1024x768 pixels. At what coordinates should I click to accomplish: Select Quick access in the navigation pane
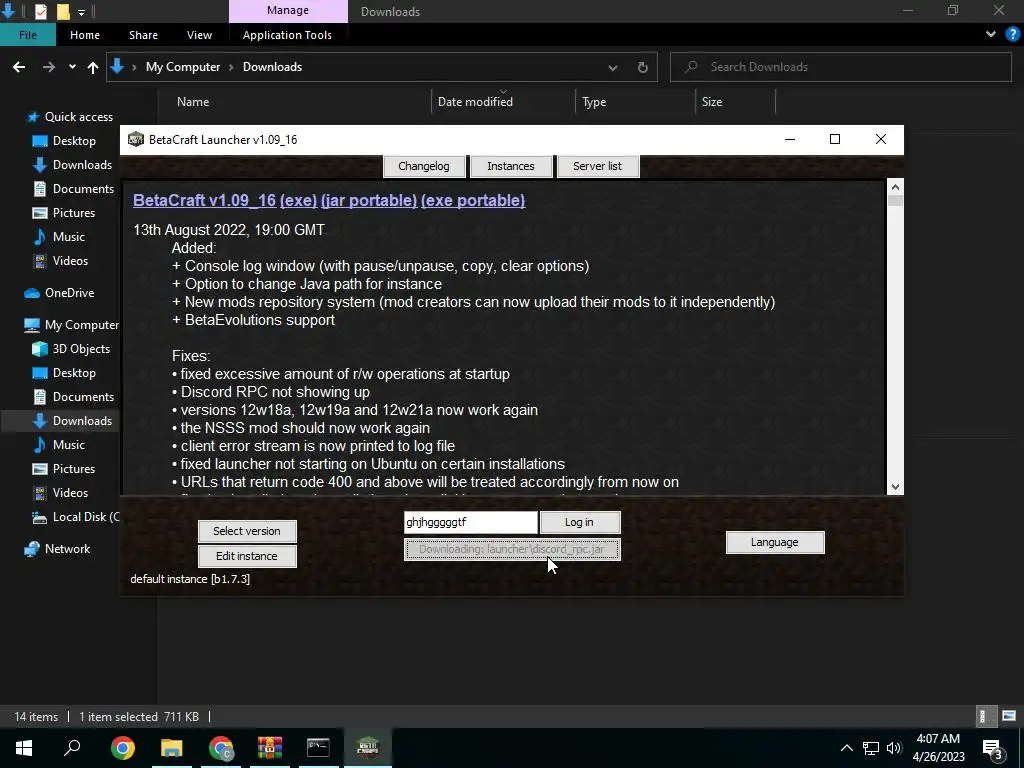coord(78,117)
